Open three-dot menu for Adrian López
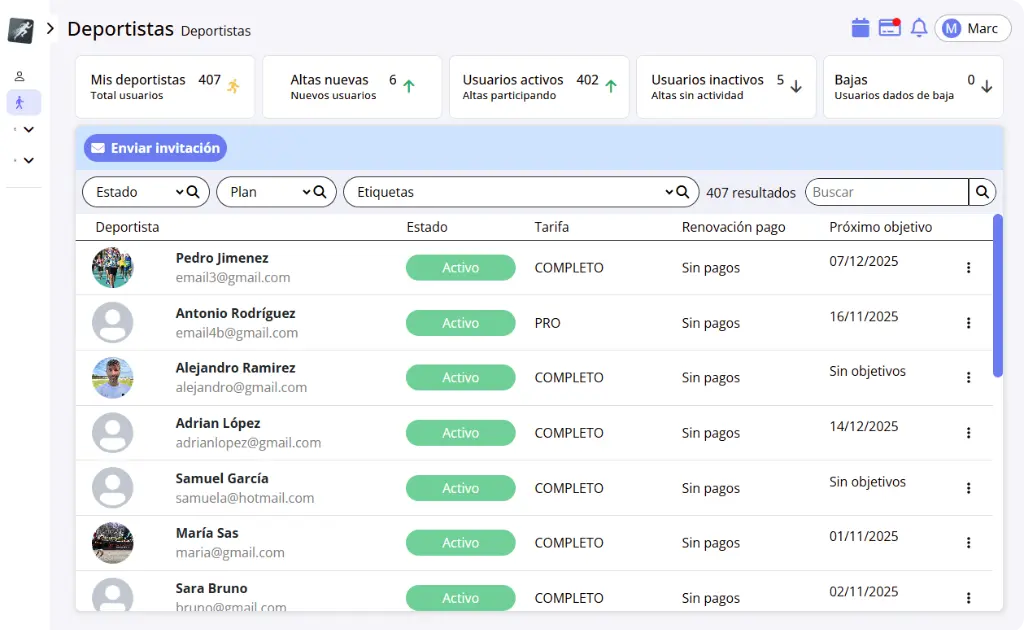This screenshot has height=630, width=1024. coord(968,433)
